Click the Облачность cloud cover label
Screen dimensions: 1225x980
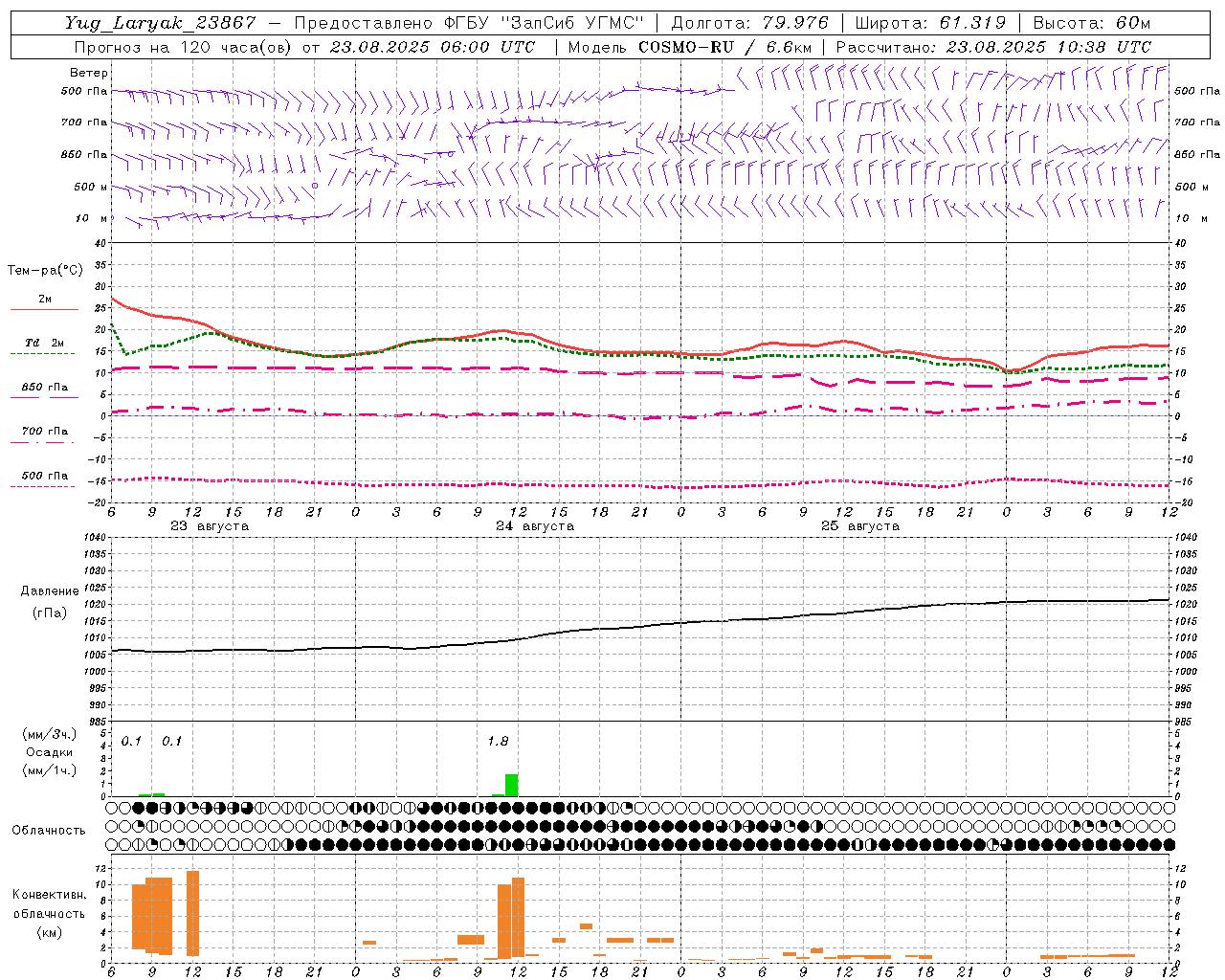coord(49,830)
